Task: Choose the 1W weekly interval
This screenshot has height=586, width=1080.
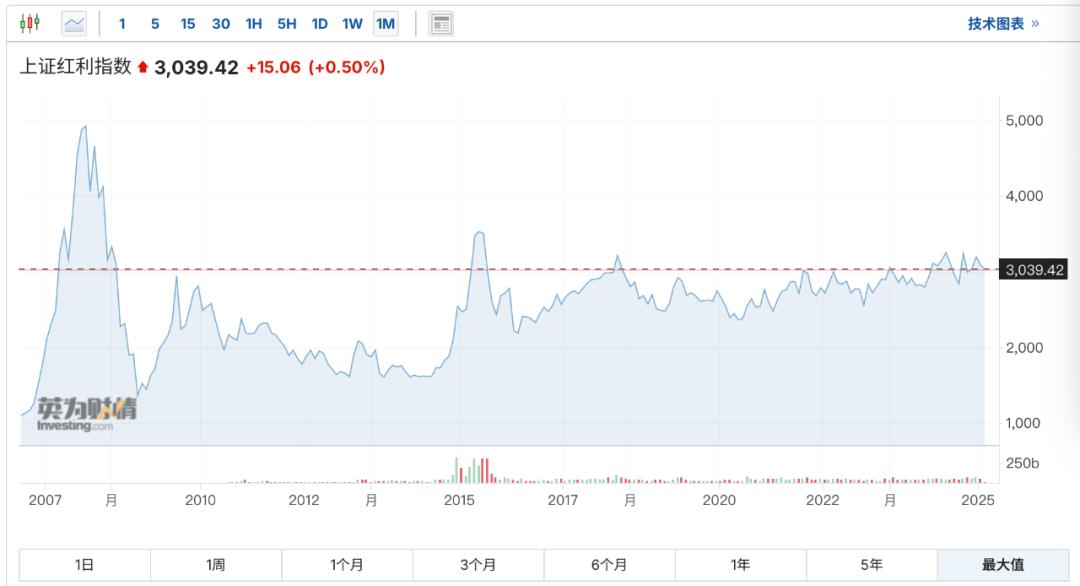Action: [x=352, y=23]
